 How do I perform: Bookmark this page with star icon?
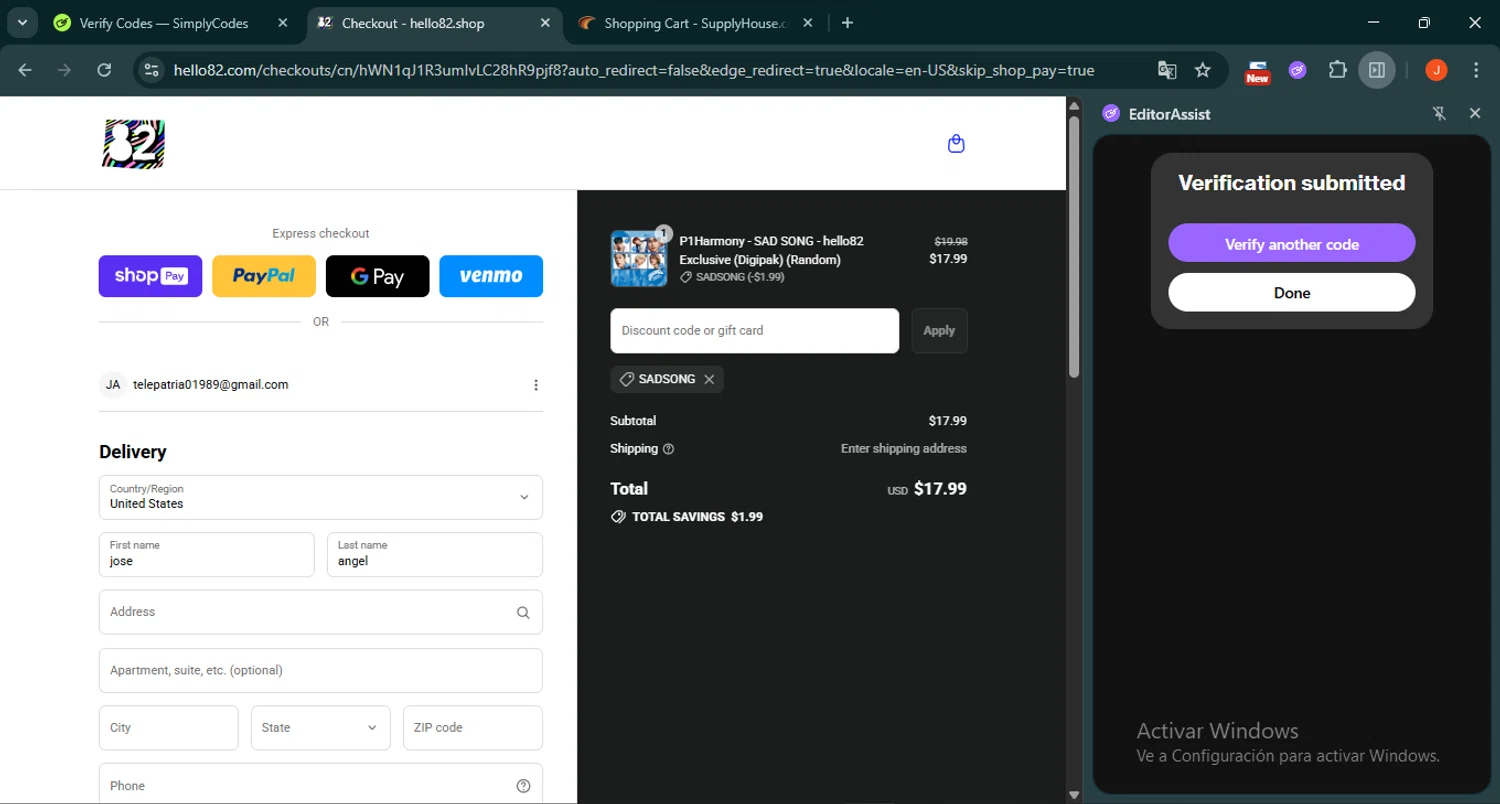tap(1203, 70)
